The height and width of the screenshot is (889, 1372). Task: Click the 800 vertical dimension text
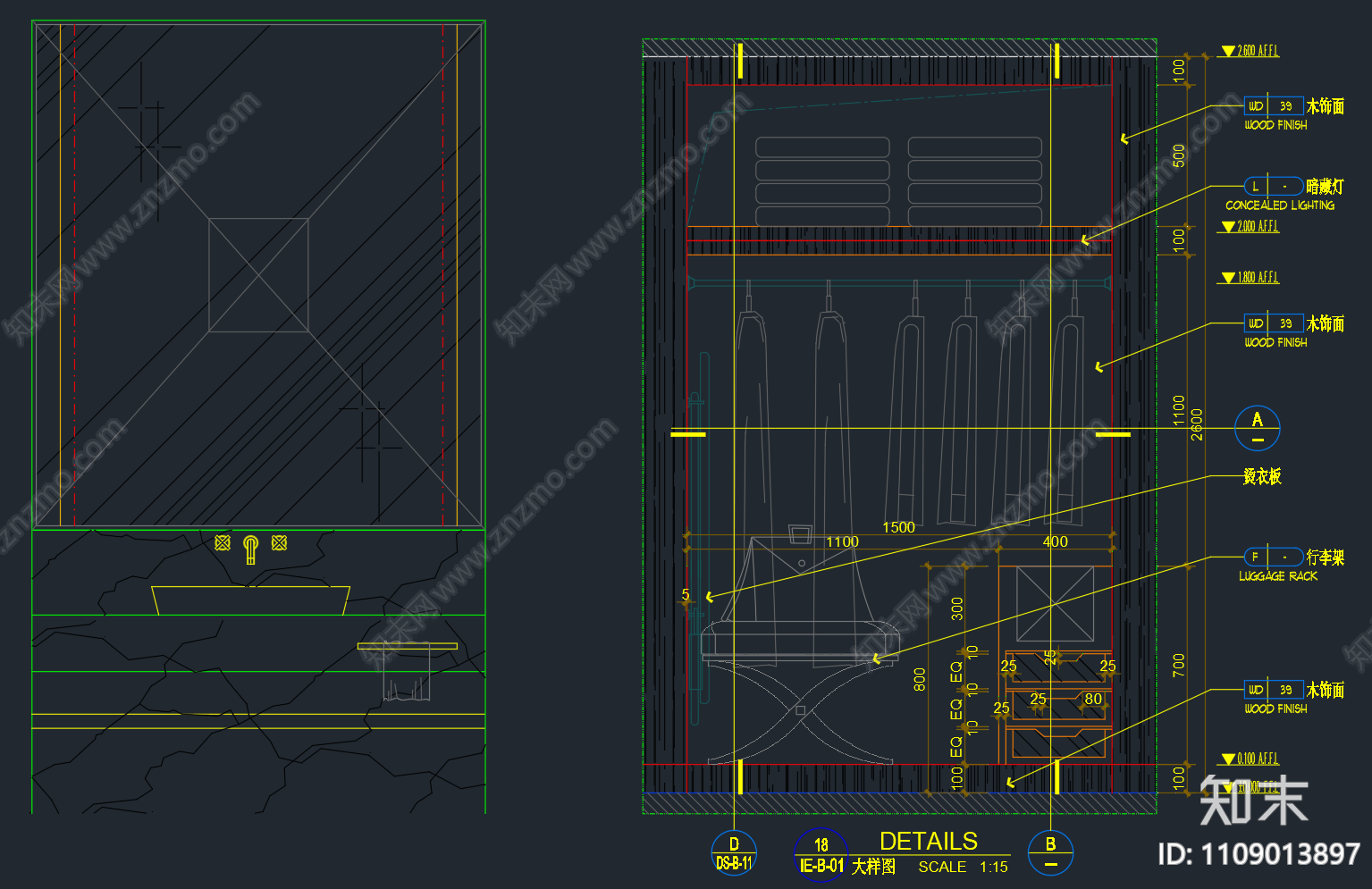920,680
